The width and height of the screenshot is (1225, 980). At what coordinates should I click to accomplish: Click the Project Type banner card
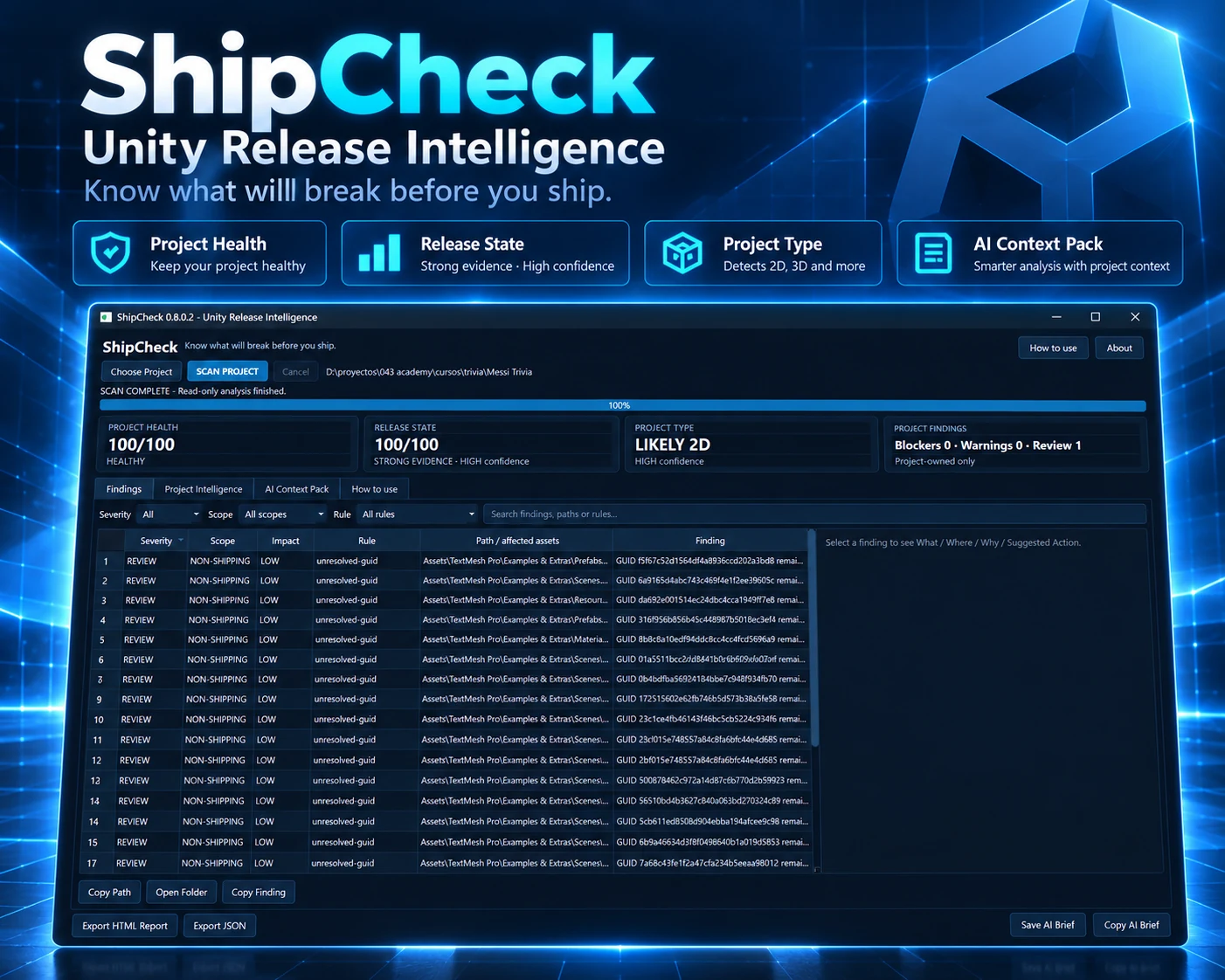(763, 253)
